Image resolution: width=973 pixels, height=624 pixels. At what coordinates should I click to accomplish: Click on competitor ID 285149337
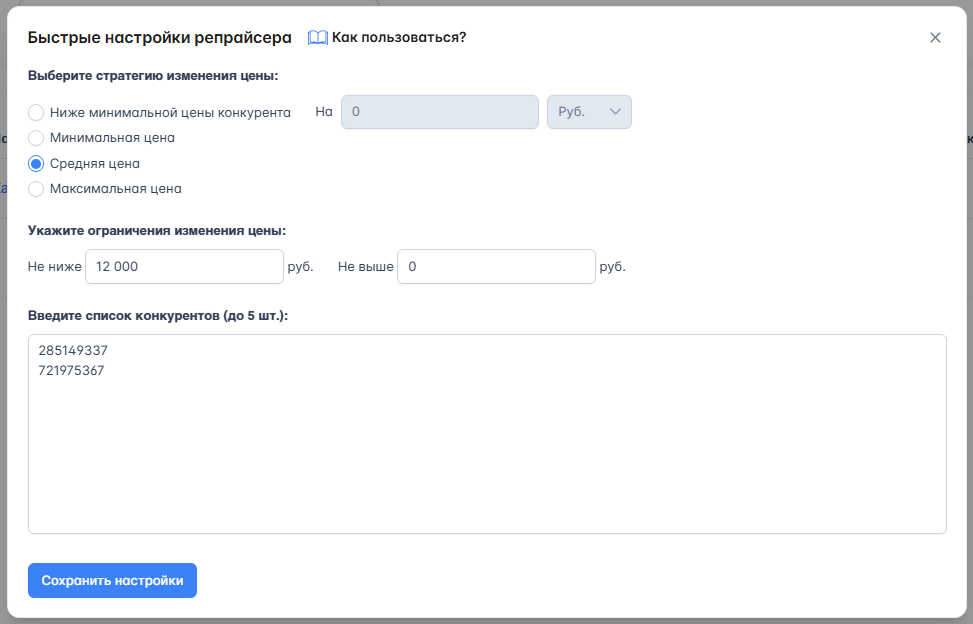(73, 351)
